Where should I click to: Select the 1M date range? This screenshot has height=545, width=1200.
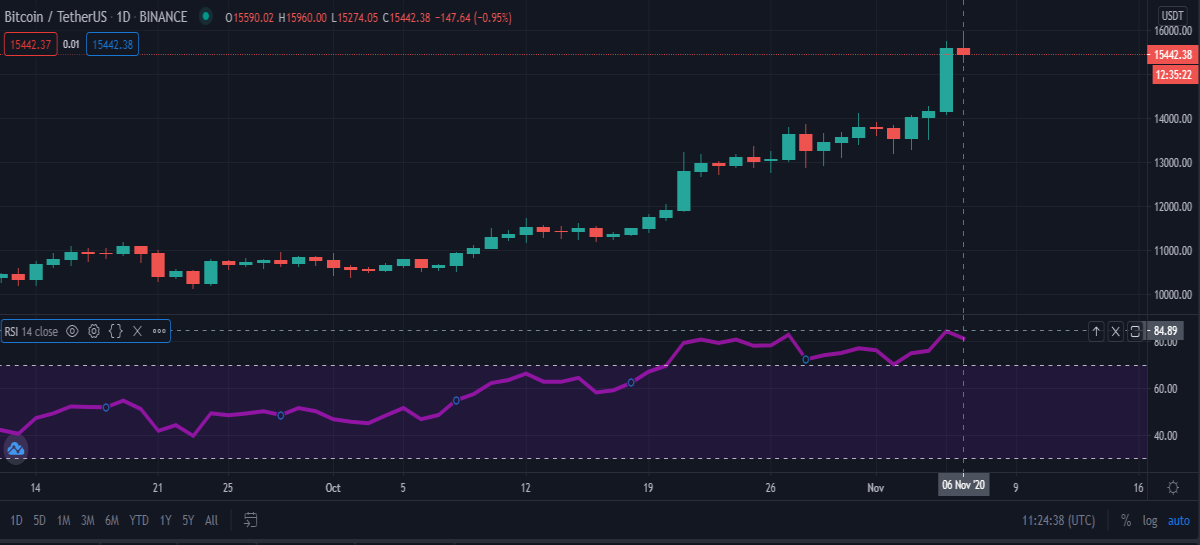pyautogui.click(x=63, y=521)
